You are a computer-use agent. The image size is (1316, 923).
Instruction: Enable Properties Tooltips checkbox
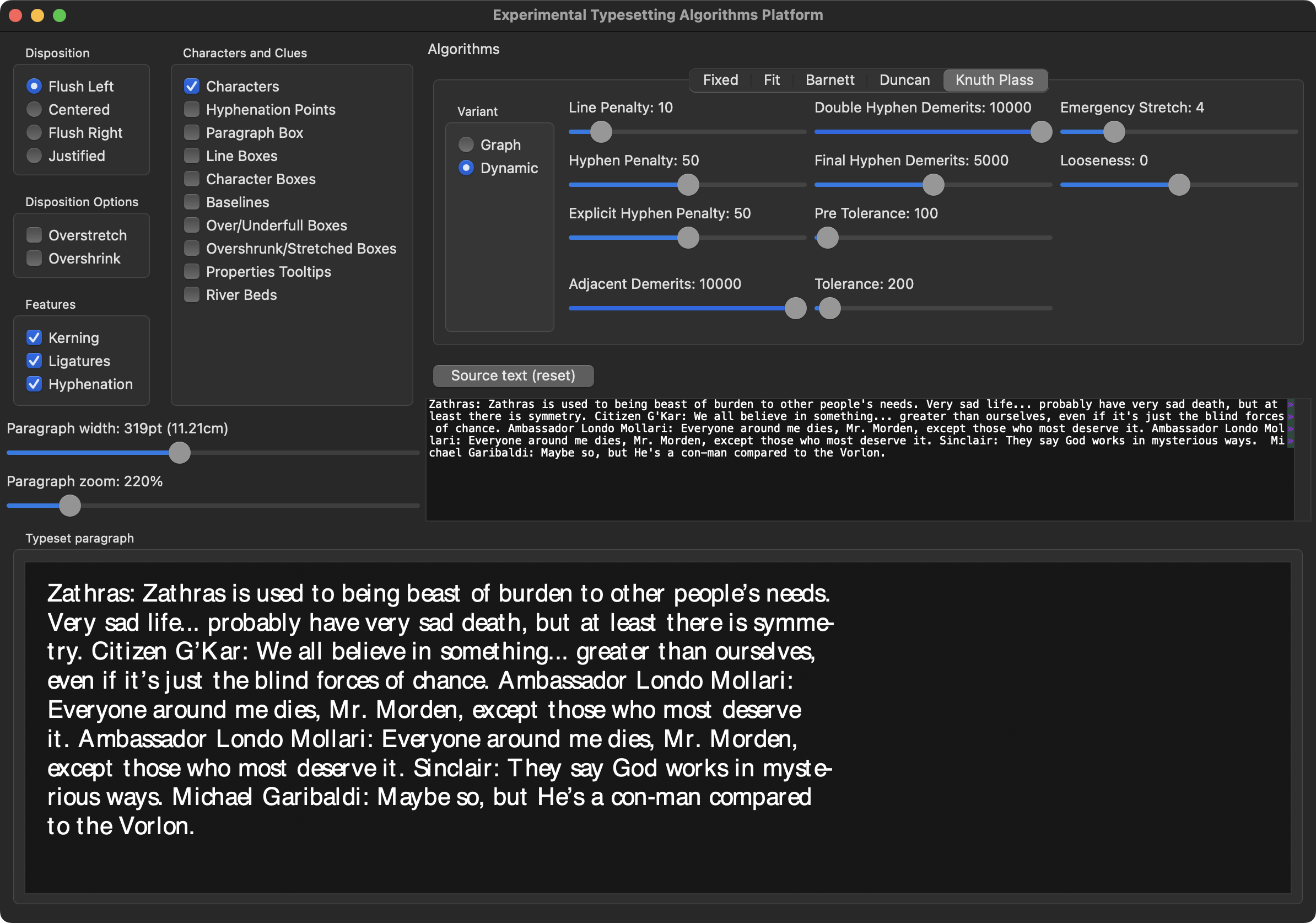(x=191, y=272)
